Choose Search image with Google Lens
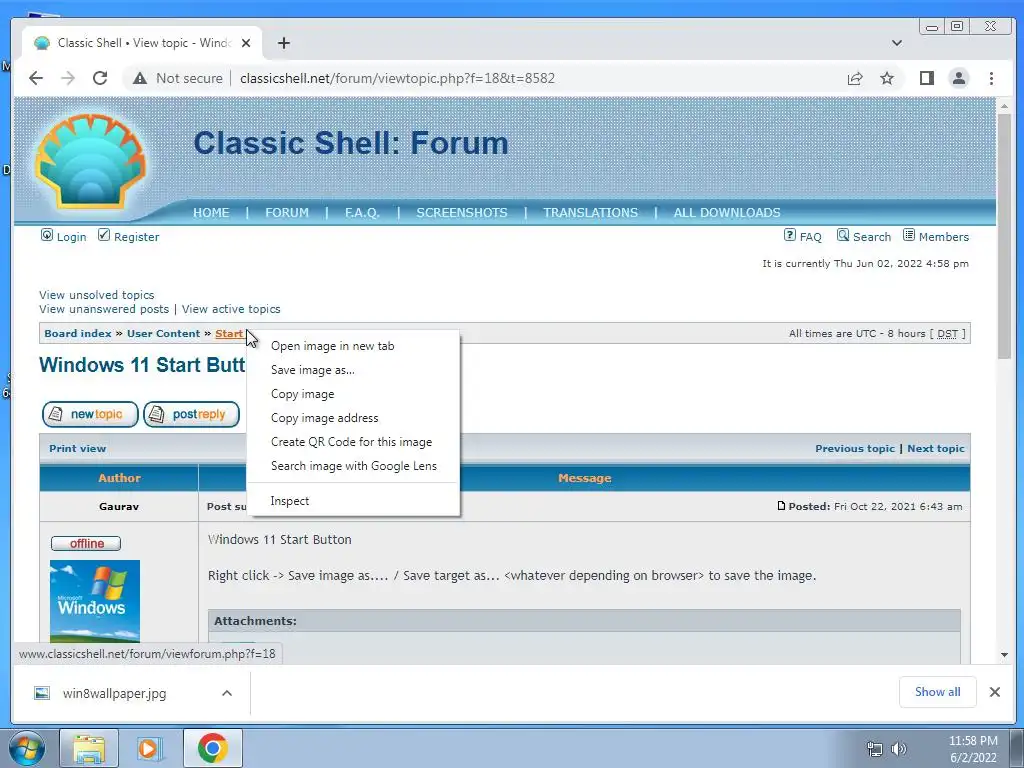The width and height of the screenshot is (1024, 768). click(x=353, y=466)
